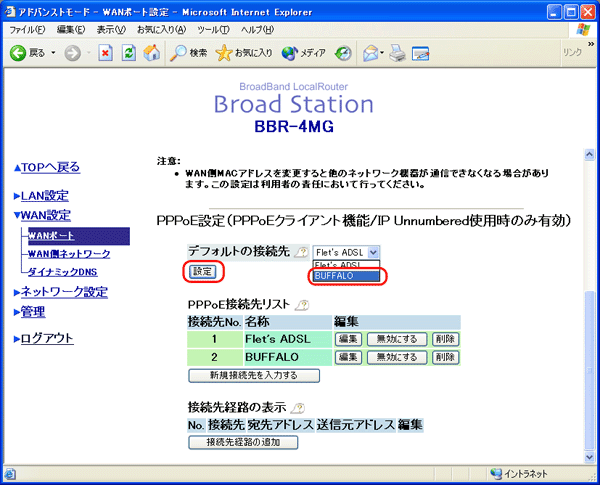
Task: Click the grayed Forward arrow button
Action: pyautogui.click(x=72, y=53)
